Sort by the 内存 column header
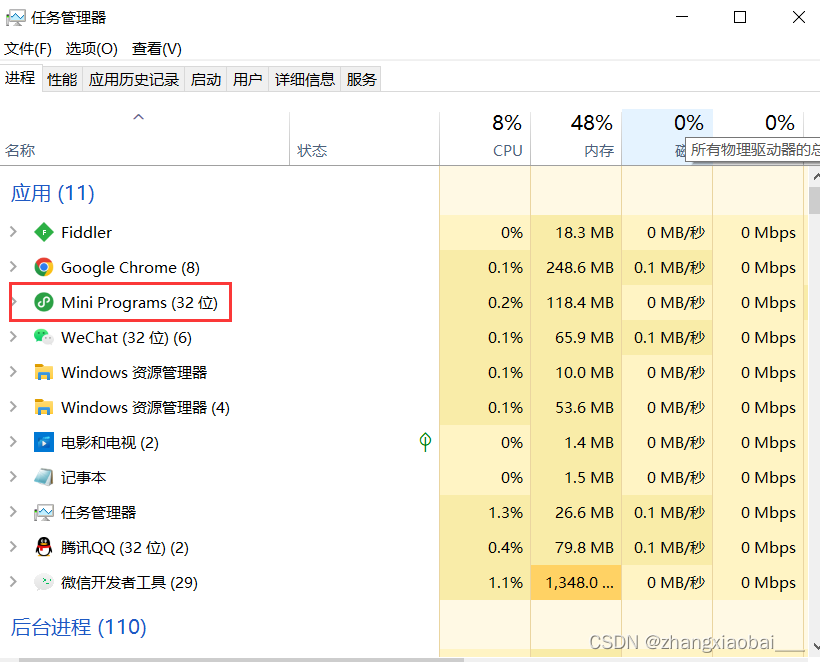Viewport: 820px width, 662px height. (576, 138)
